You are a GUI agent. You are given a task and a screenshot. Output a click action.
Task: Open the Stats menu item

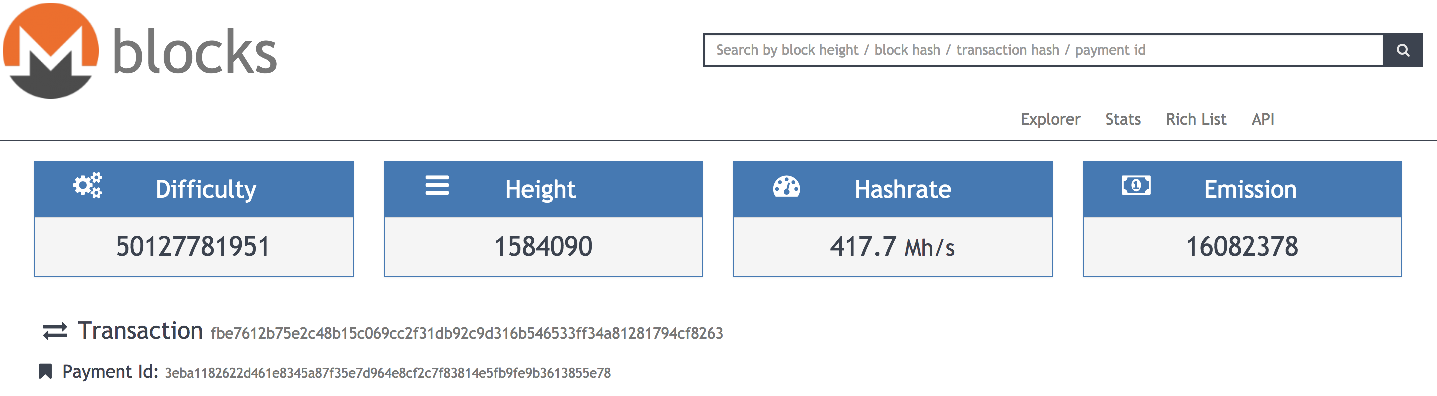coord(1123,119)
